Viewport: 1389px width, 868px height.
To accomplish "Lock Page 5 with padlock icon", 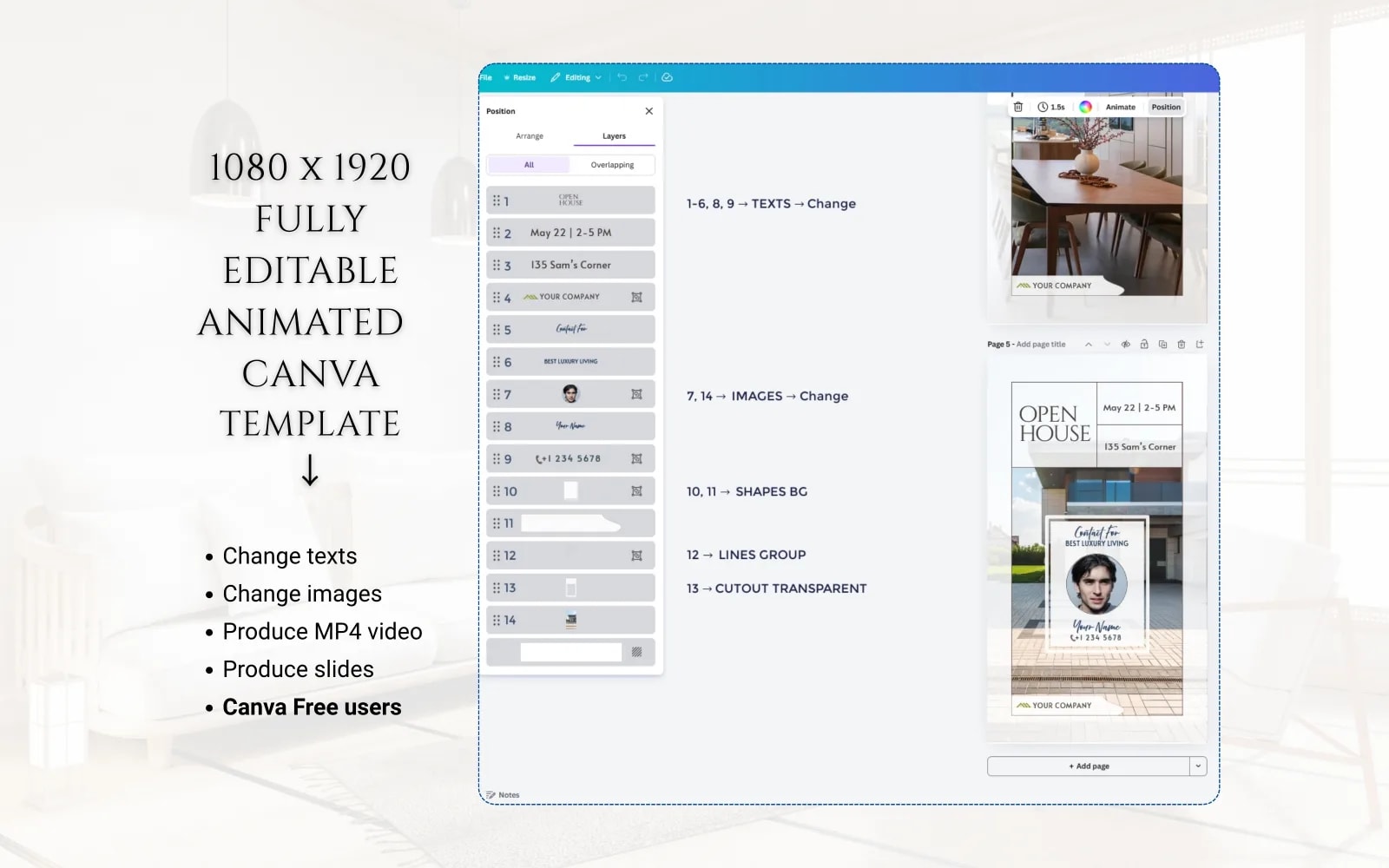I will click(1144, 345).
